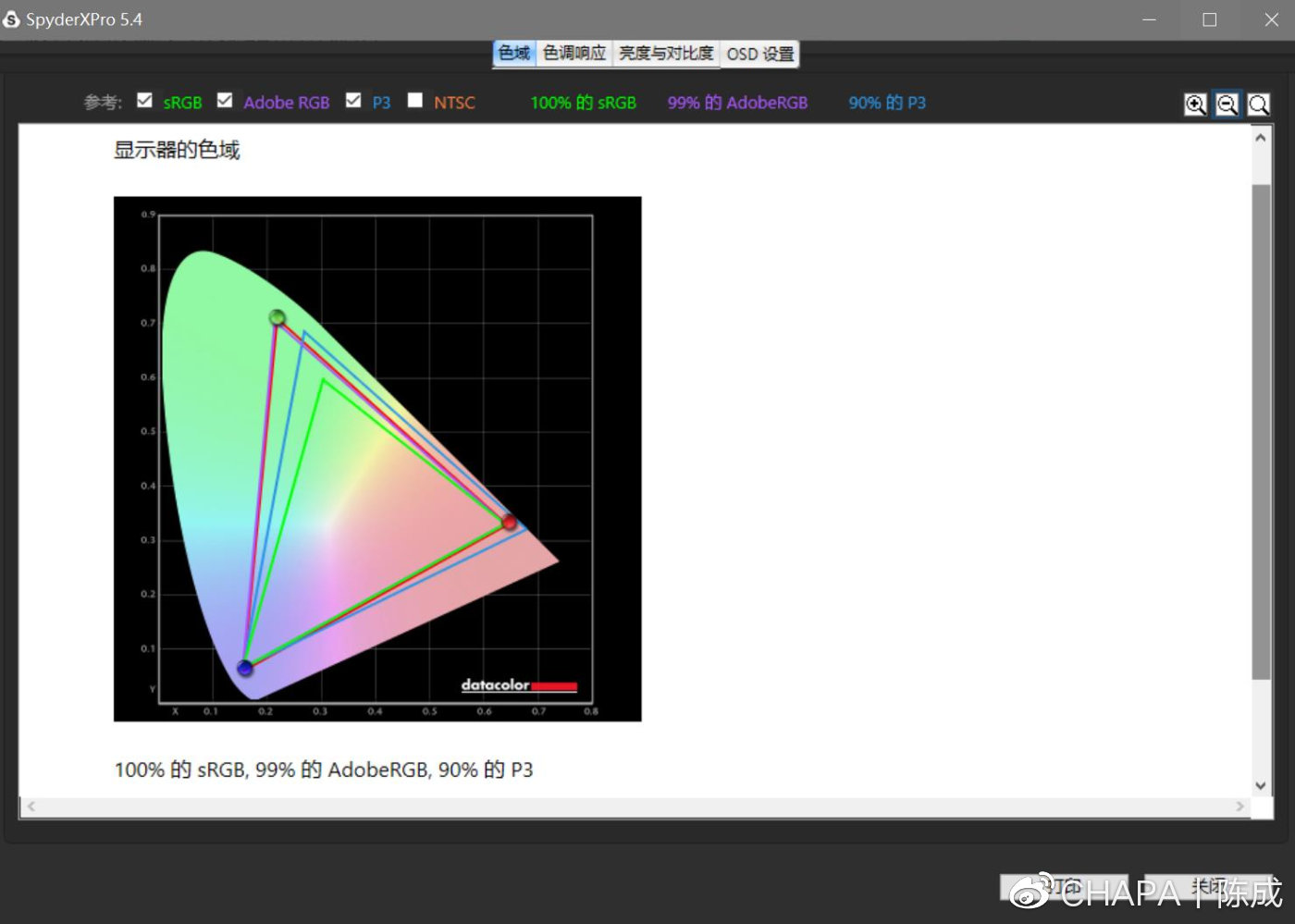Click the vertical scrollbar thumb
This screenshot has width=1295, height=924.
[1260, 430]
